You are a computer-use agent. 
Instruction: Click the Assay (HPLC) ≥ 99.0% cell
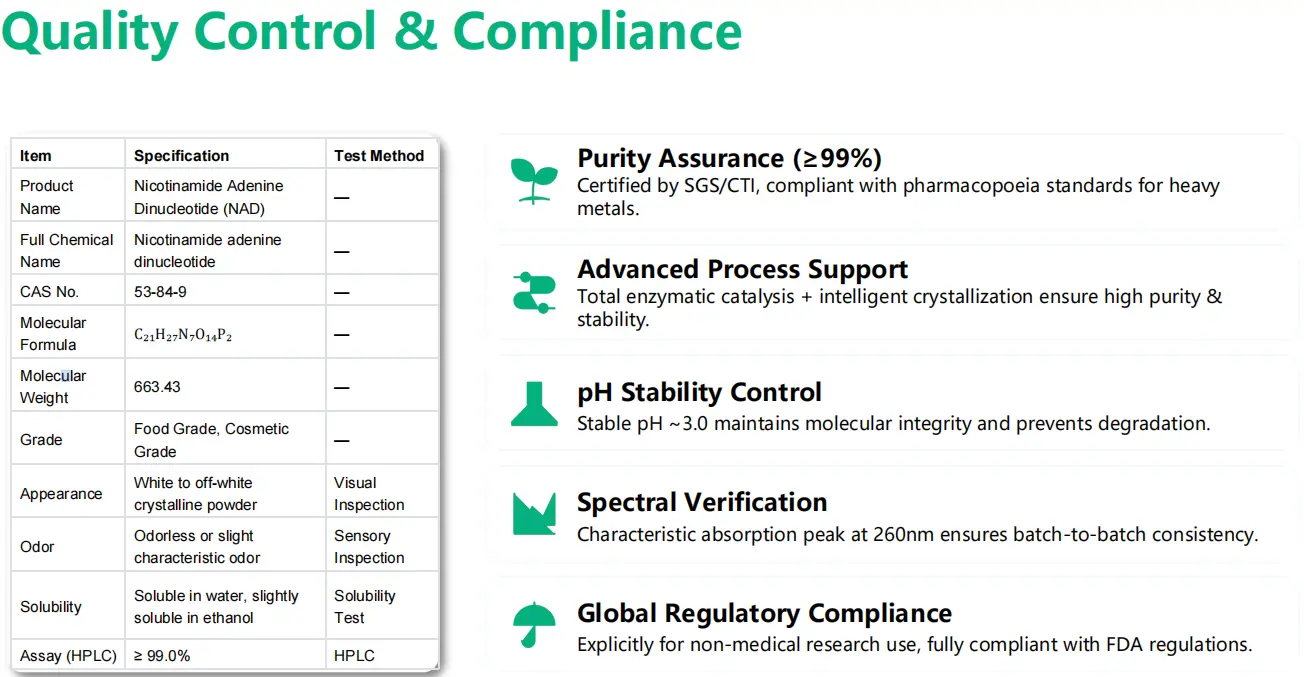click(x=162, y=656)
